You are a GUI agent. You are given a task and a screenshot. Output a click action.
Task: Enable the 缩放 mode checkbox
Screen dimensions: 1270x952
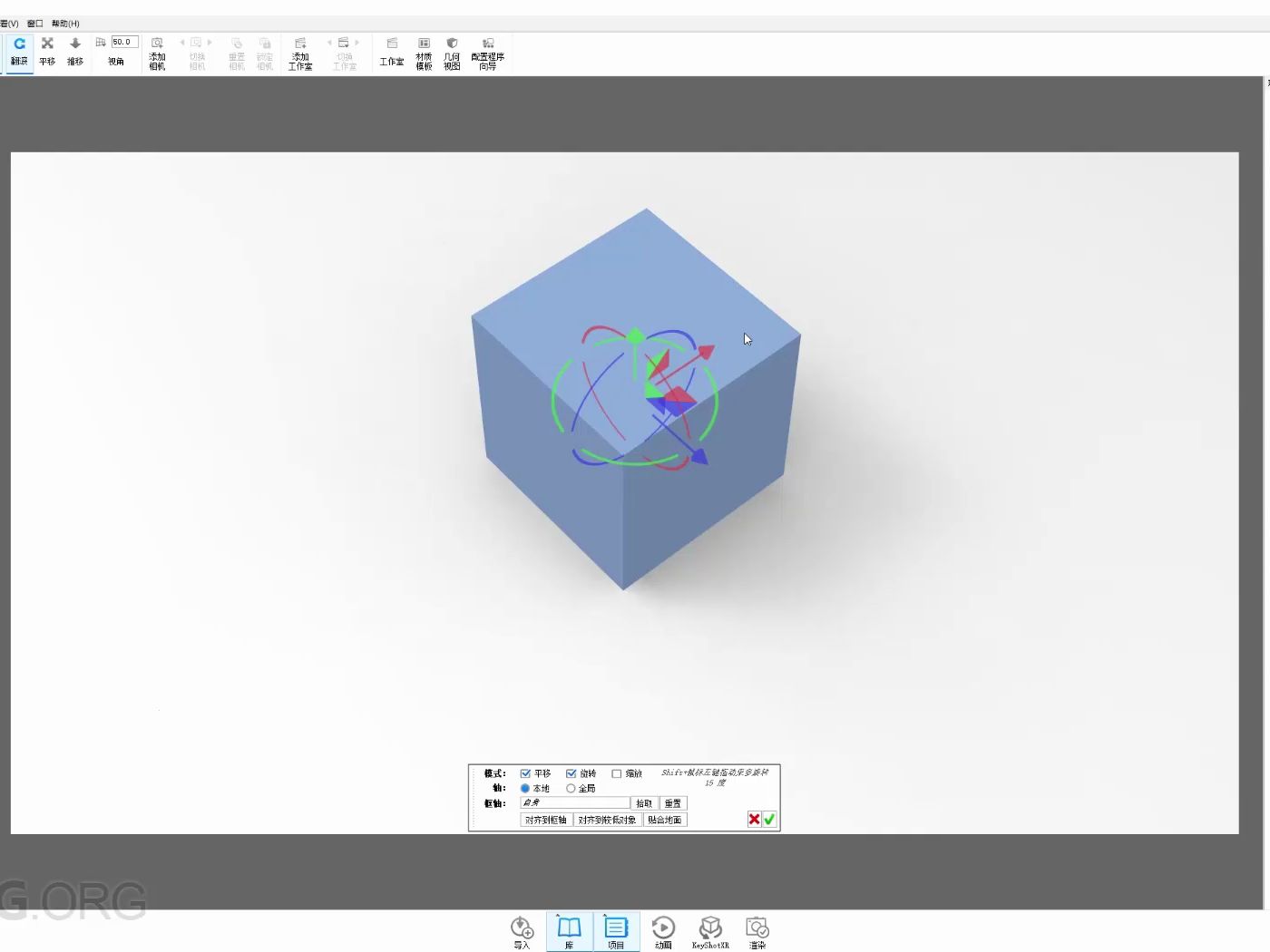tap(617, 773)
